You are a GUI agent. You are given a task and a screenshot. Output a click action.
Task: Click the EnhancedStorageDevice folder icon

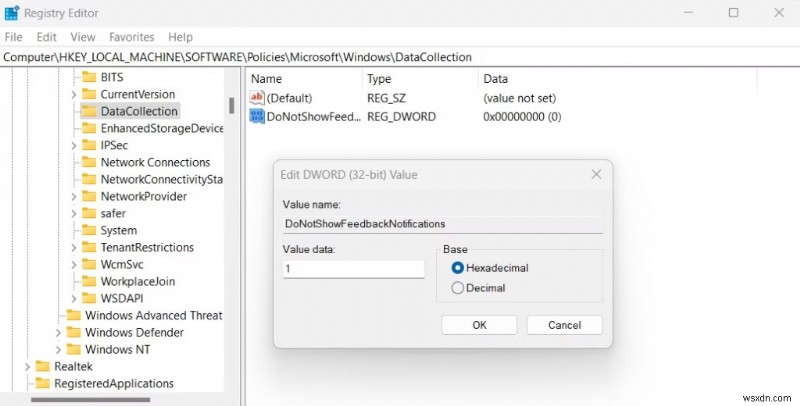pyautogui.click(x=89, y=128)
